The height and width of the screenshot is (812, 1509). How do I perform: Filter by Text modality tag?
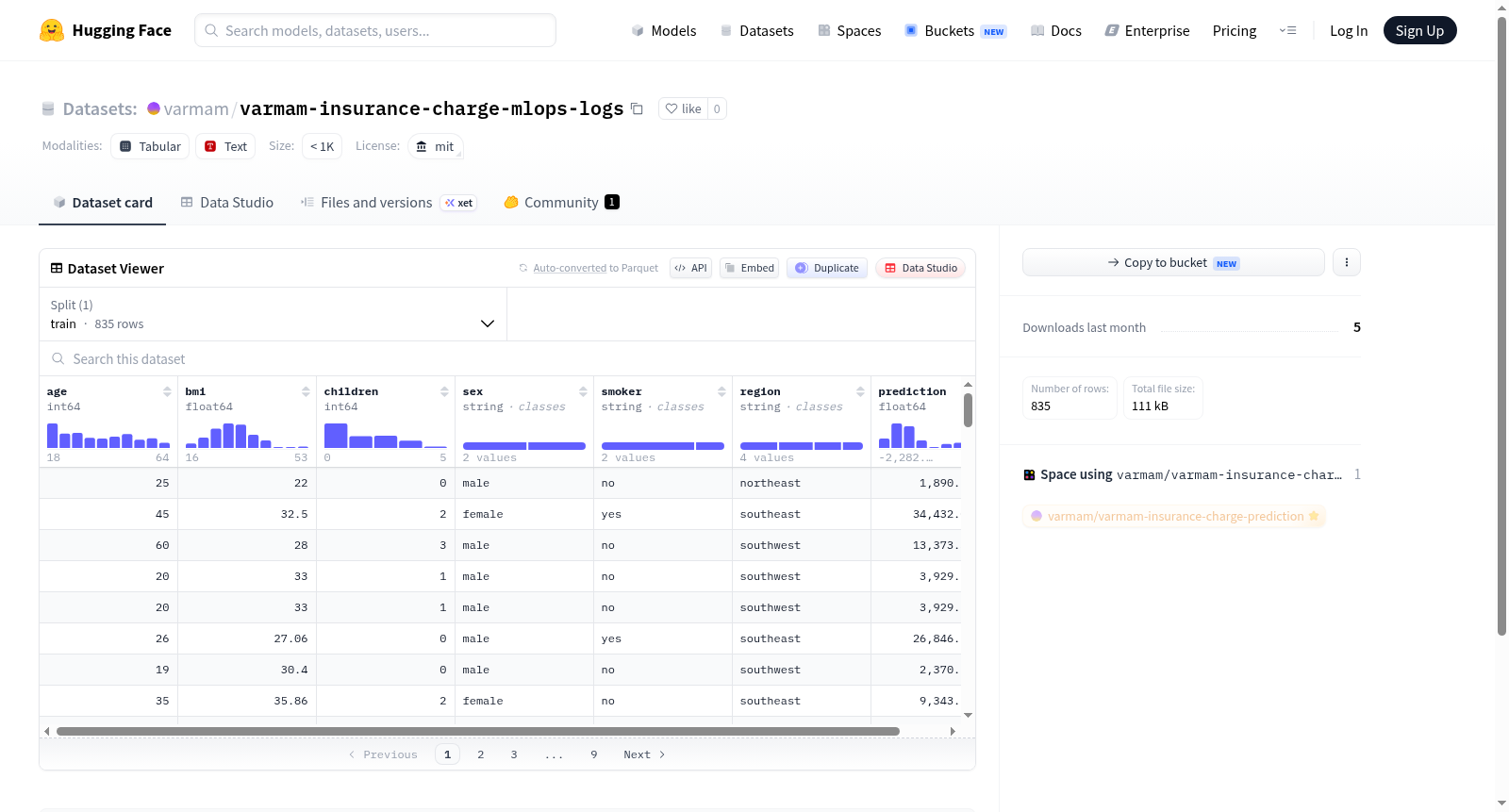tap(225, 146)
